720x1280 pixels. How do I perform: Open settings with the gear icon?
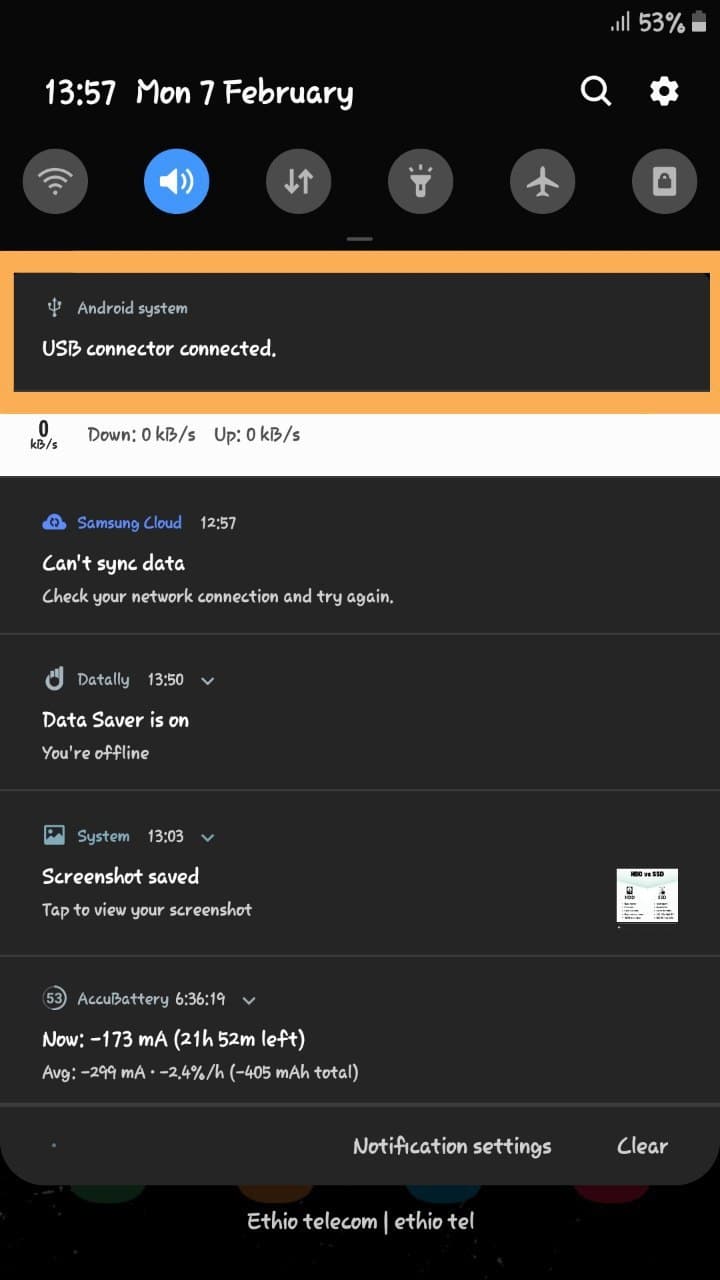(x=664, y=92)
